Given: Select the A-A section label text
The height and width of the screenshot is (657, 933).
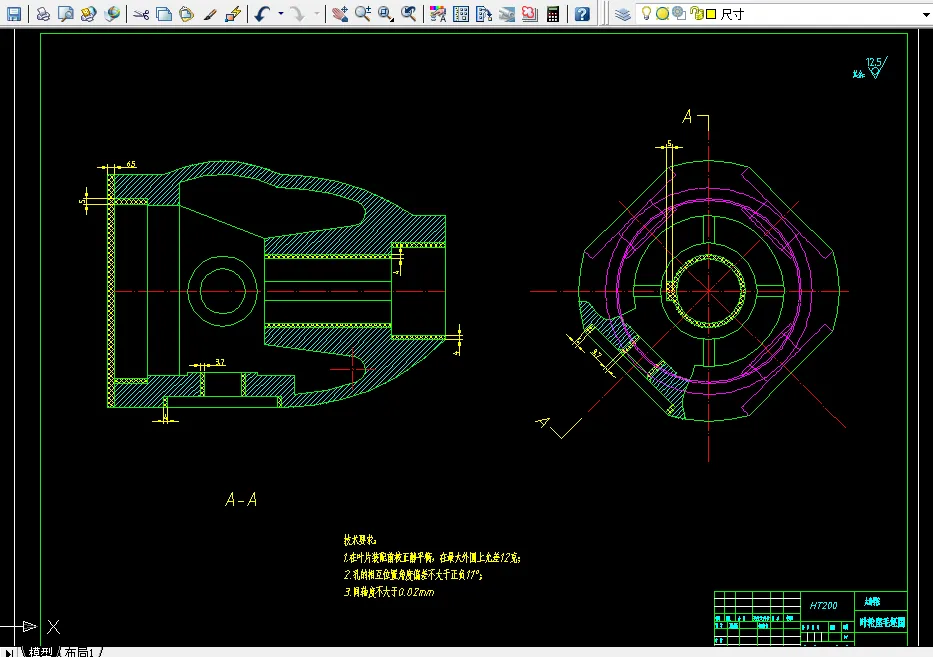Looking at the screenshot, I should click(242, 499).
